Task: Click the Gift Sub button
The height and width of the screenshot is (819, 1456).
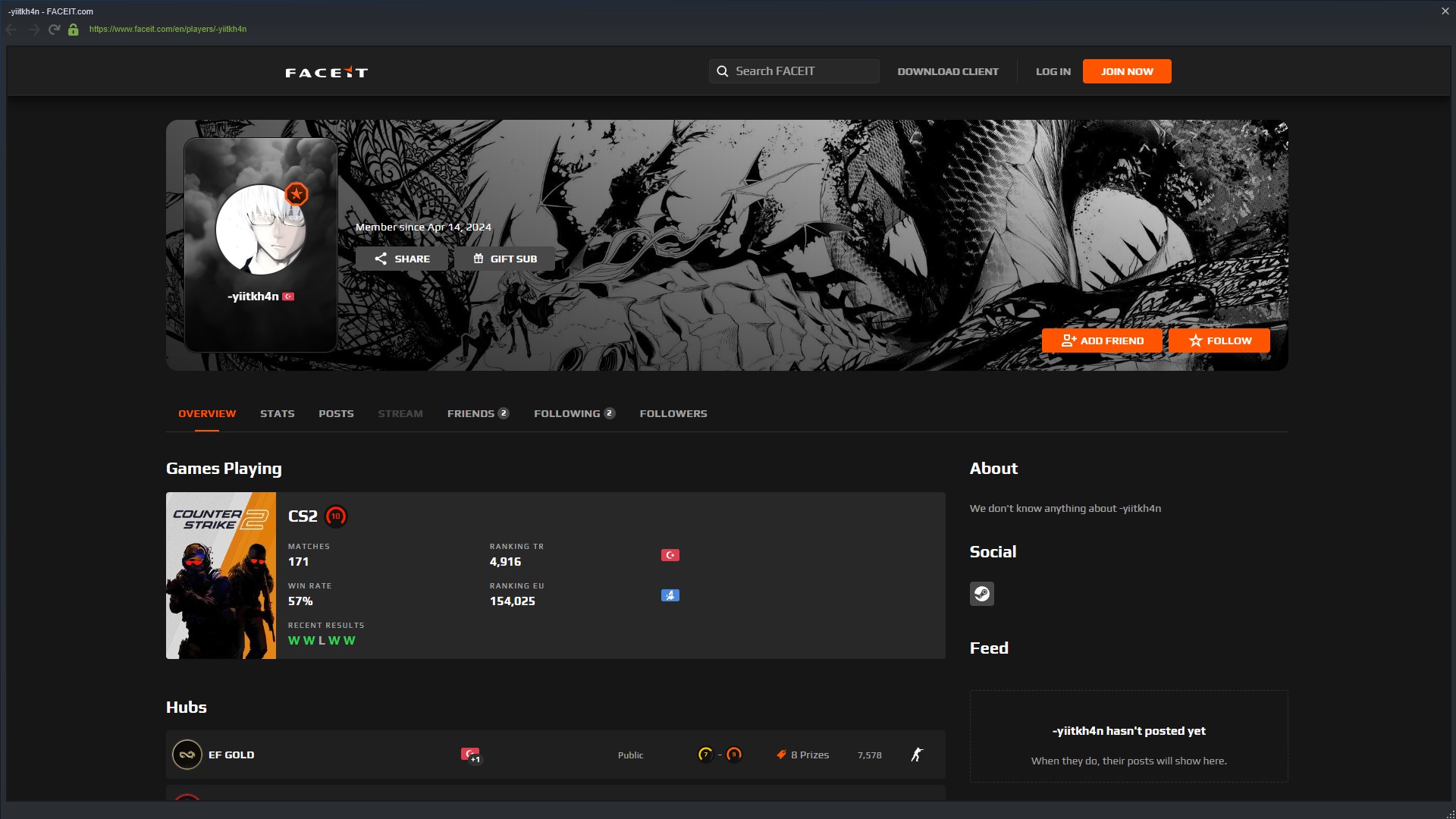Action: [505, 259]
